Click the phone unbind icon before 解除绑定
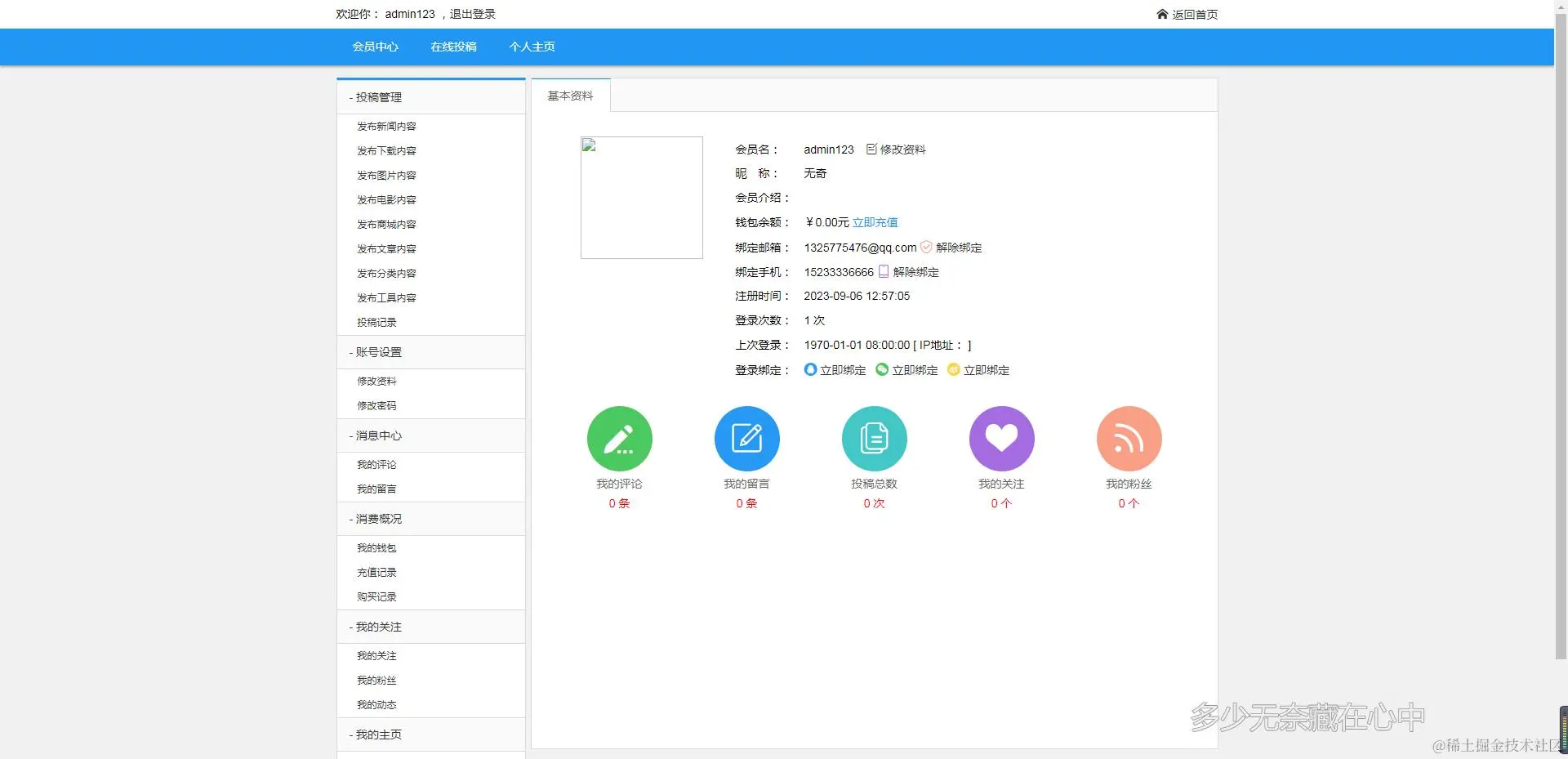This screenshot has height=759, width=1568. coord(884,271)
